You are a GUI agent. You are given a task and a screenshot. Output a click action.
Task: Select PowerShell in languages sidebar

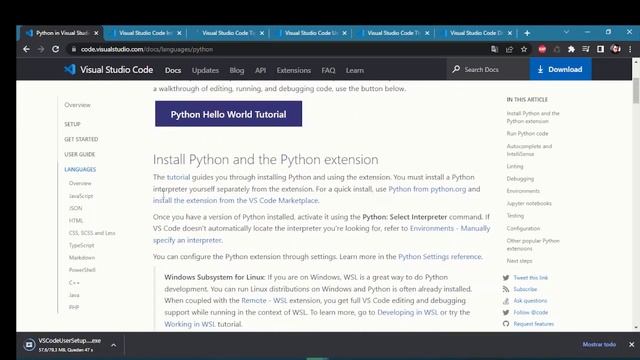[82, 270]
